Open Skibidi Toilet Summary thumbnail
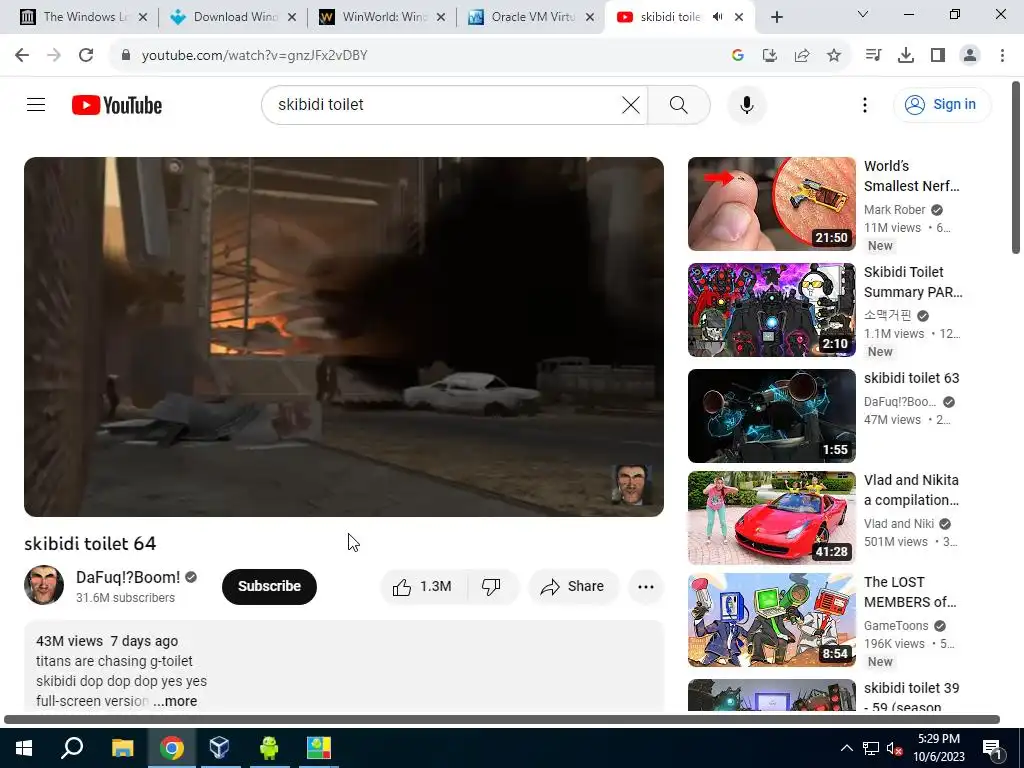 (771, 310)
